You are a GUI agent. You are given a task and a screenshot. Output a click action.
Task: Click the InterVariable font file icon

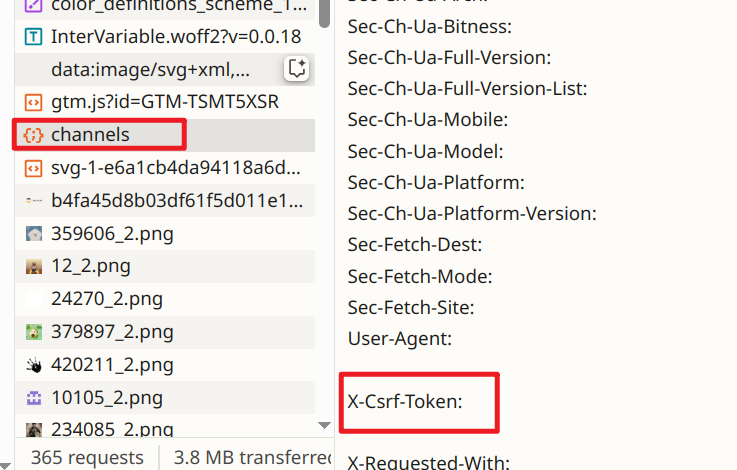pos(33,37)
